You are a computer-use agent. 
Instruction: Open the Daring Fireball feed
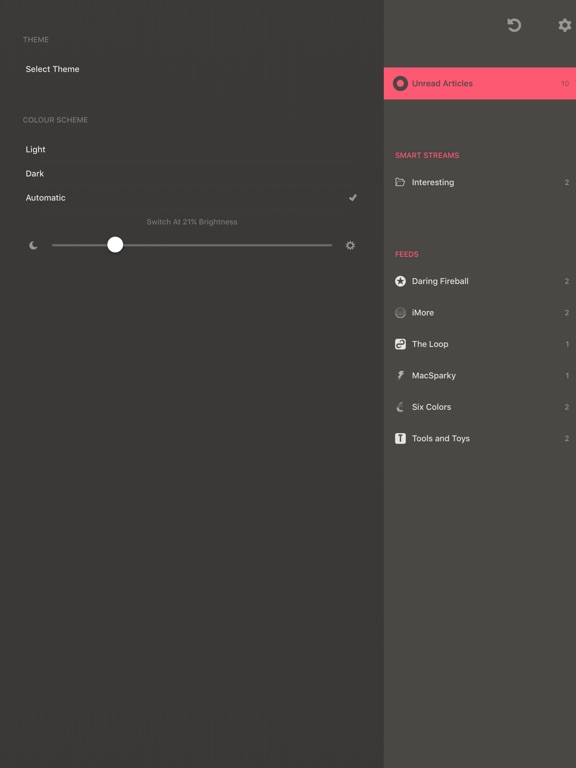click(480, 281)
